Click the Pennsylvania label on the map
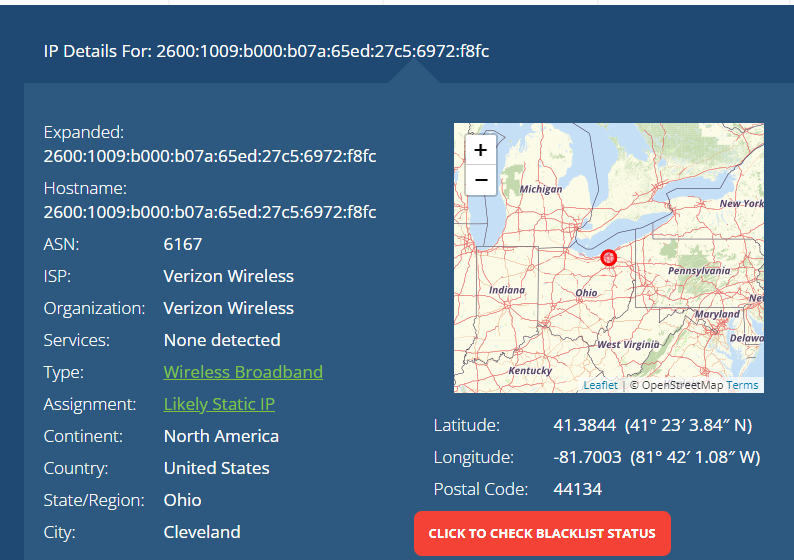This screenshot has height=560, width=794. click(699, 271)
